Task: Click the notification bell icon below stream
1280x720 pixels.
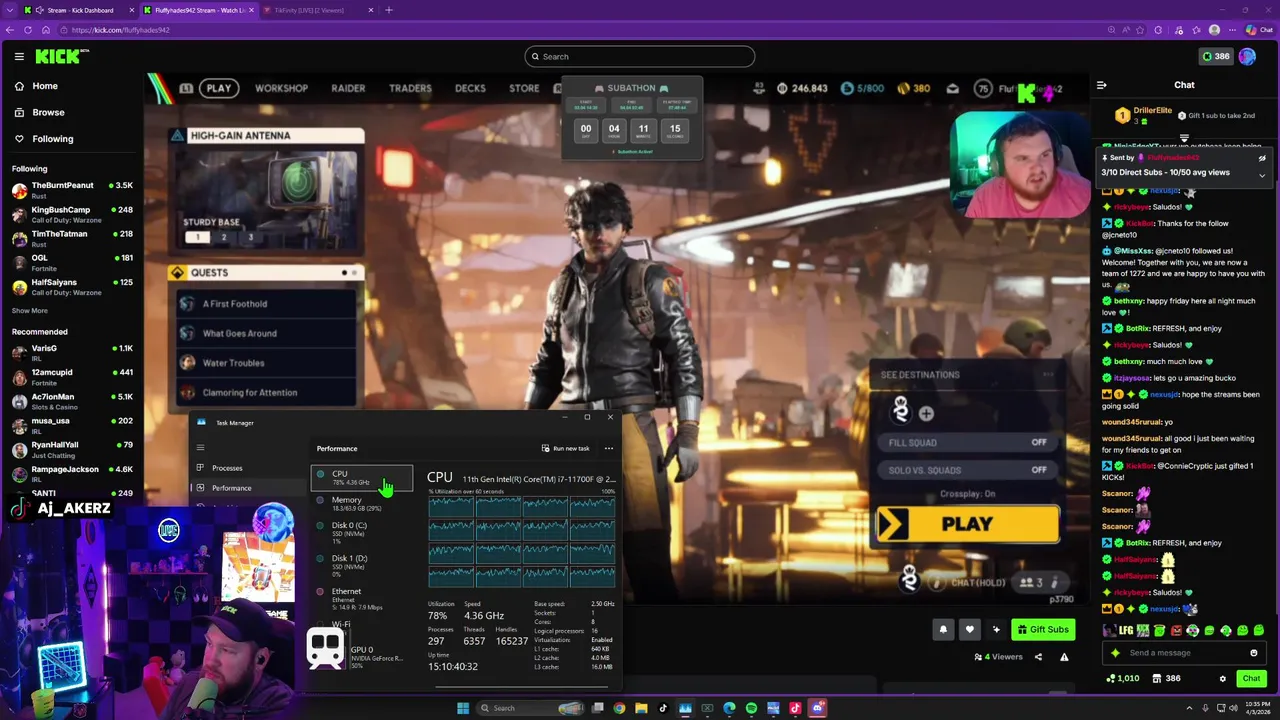Action: click(x=942, y=629)
